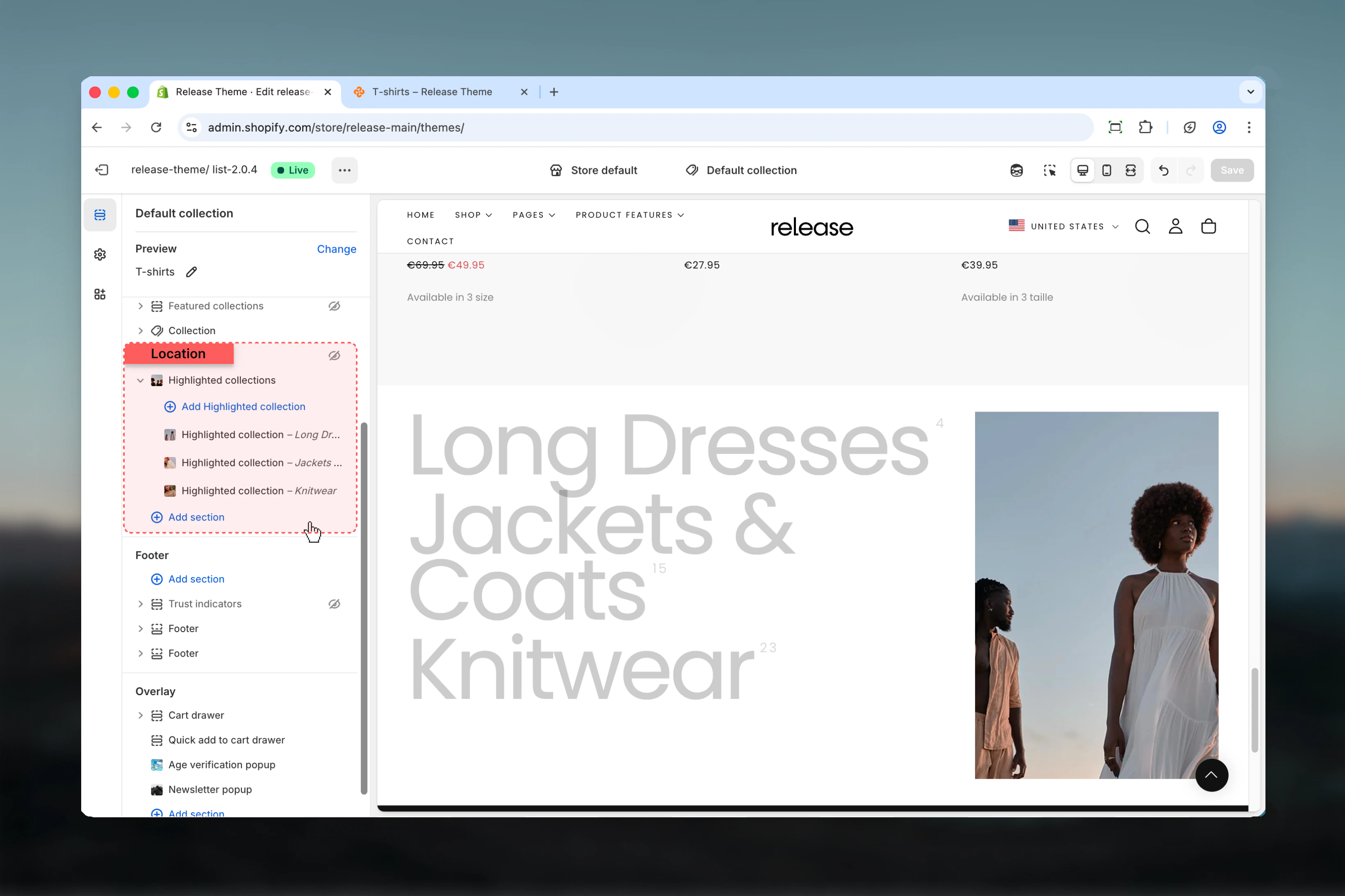Image resolution: width=1345 pixels, height=896 pixels.
Task: Expand the second Footer section
Action: 141,654
